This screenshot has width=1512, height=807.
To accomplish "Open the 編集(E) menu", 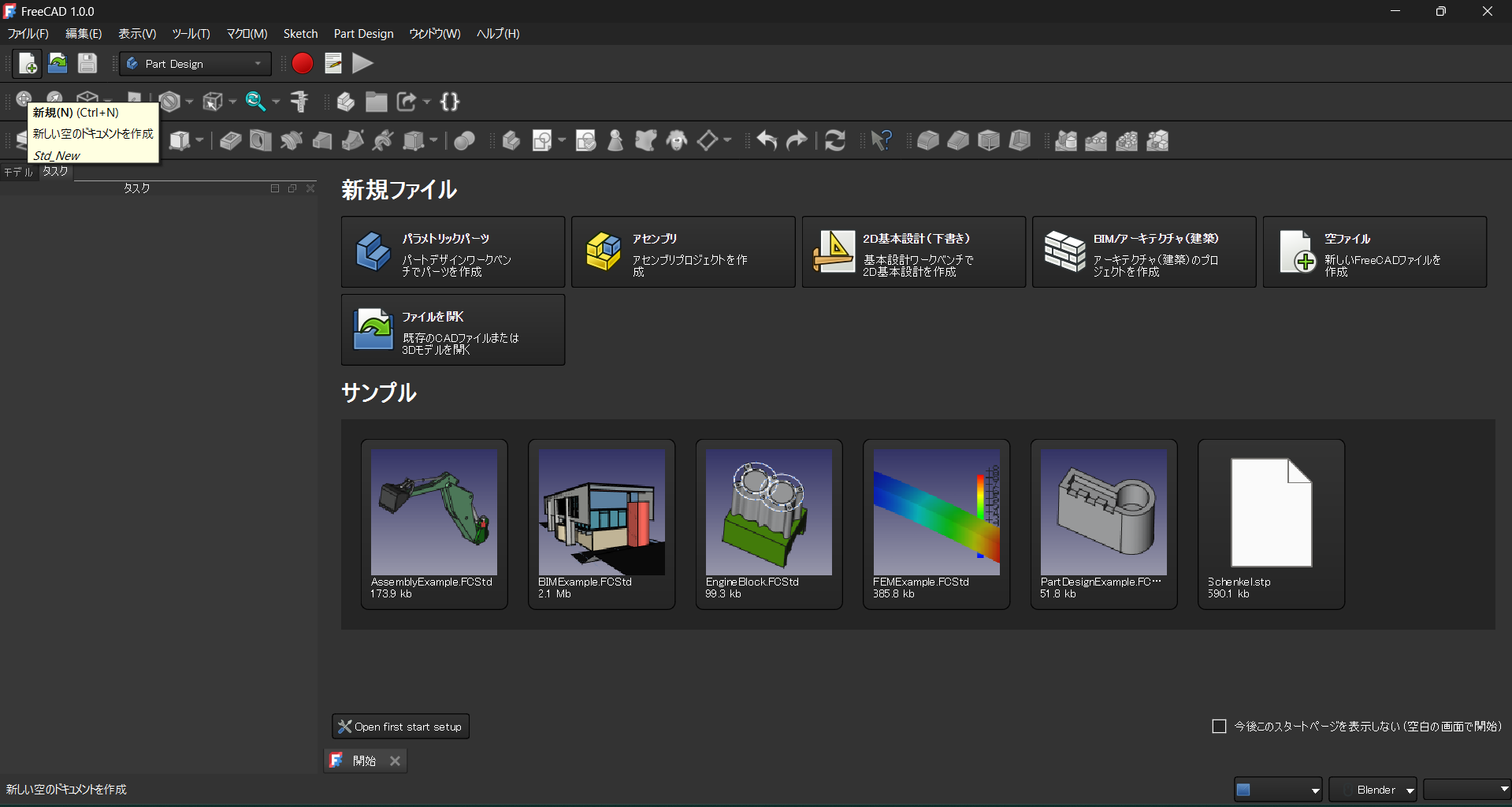I will (x=84, y=34).
